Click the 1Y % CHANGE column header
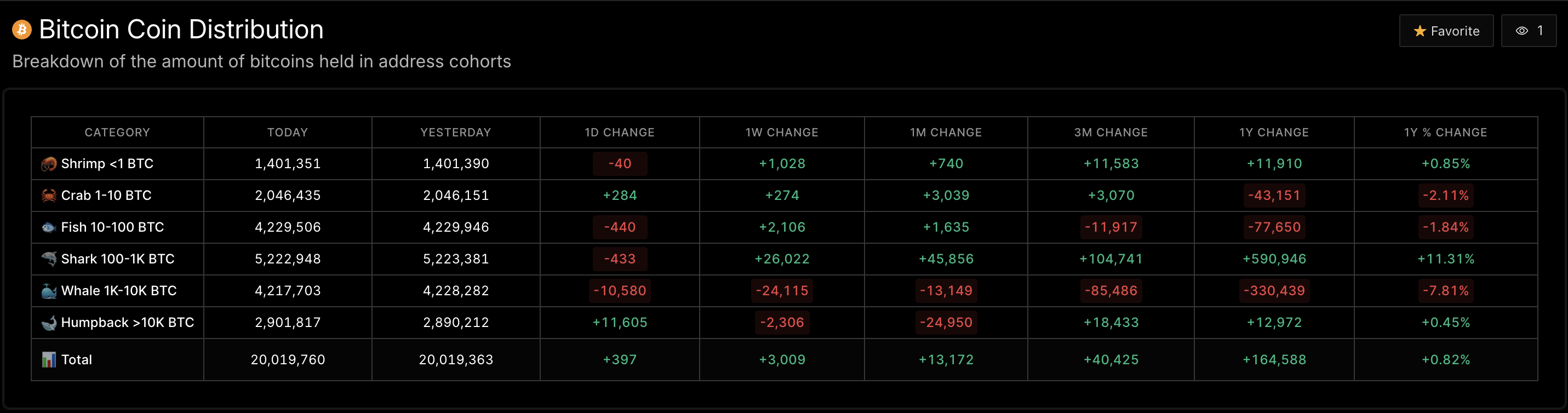 [1445, 133]
